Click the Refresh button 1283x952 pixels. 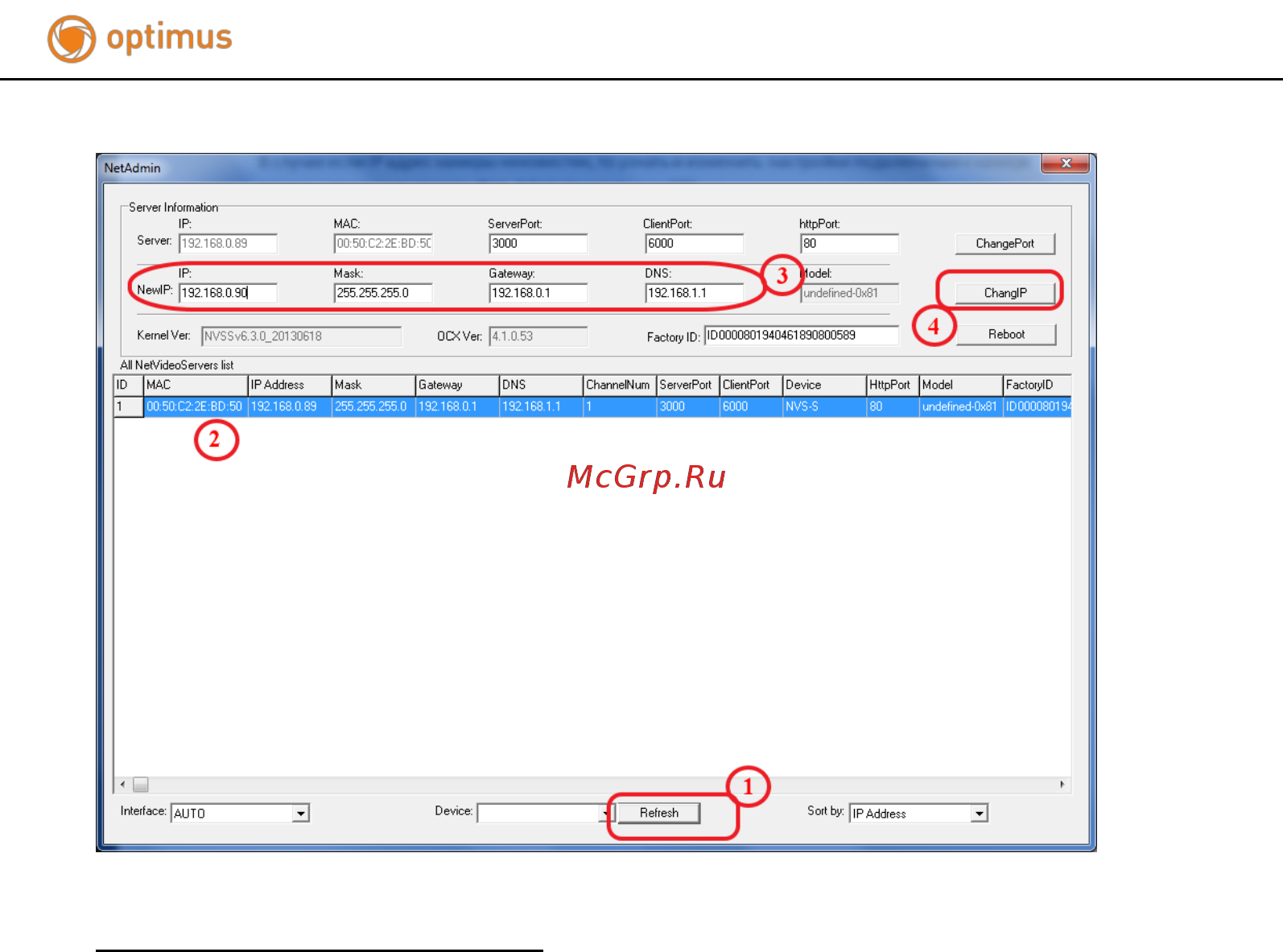point(658,813)
